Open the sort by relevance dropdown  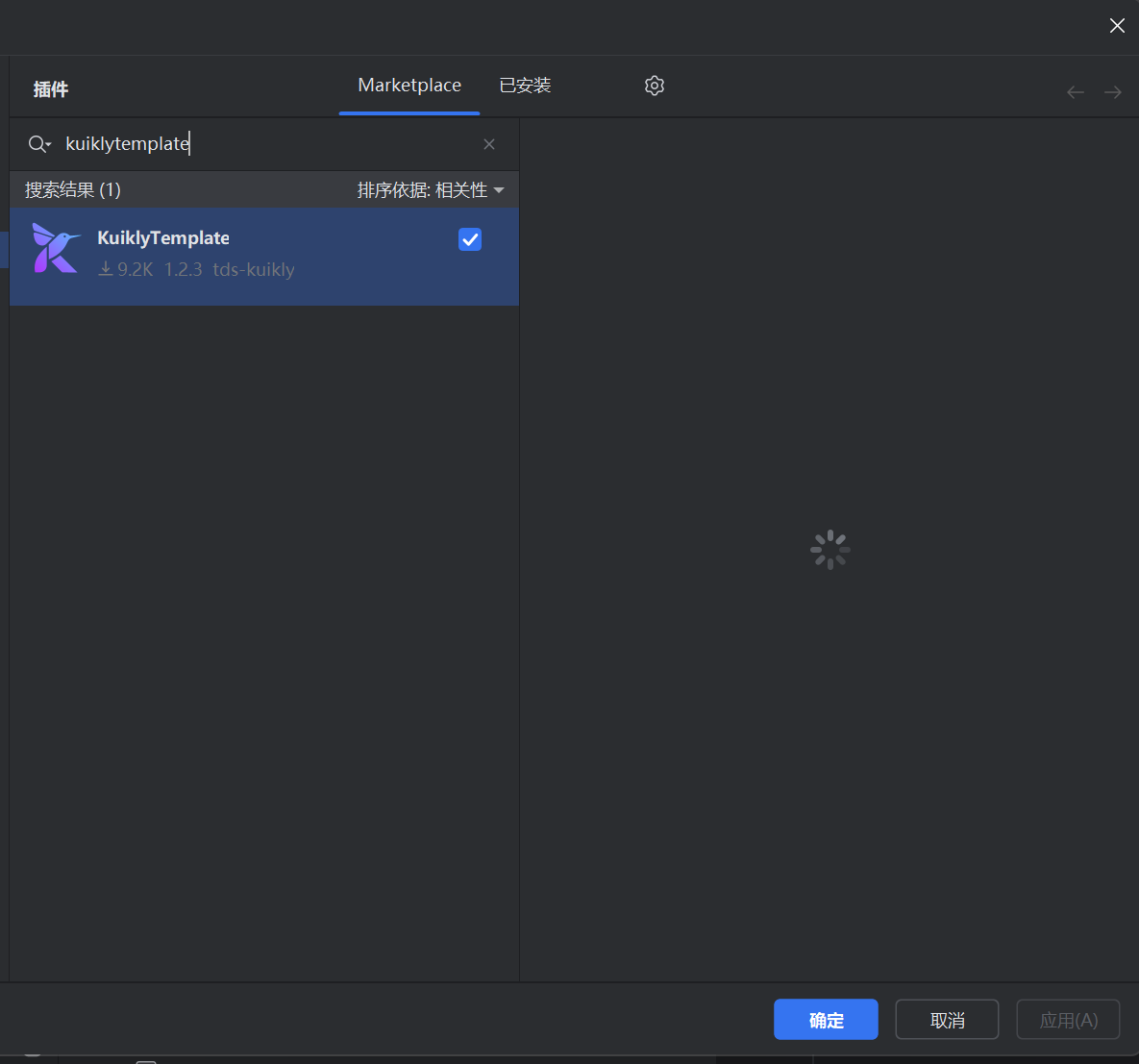(x=430, y=190)
